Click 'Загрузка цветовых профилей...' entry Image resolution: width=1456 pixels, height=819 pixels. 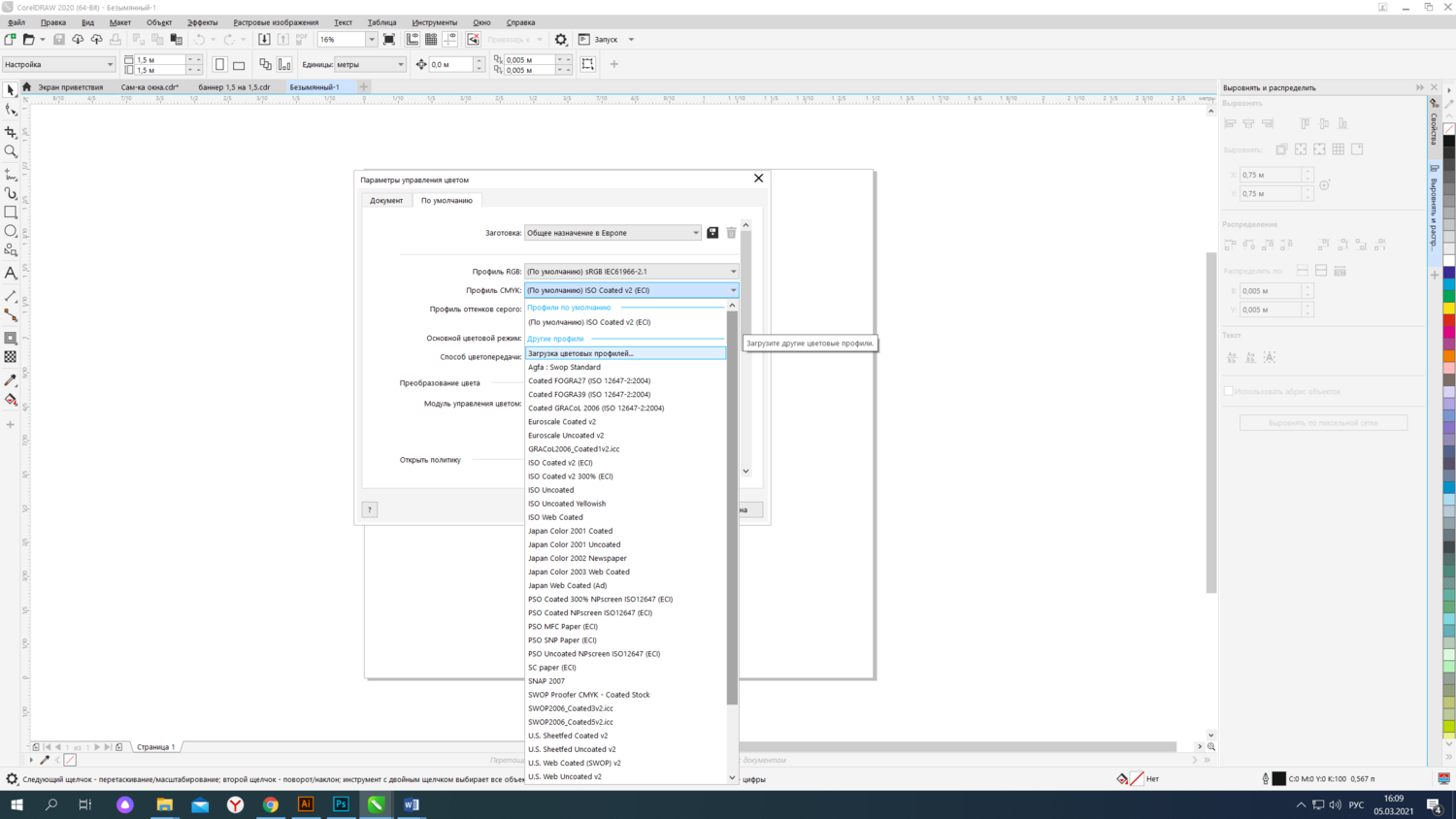point(580,353)
